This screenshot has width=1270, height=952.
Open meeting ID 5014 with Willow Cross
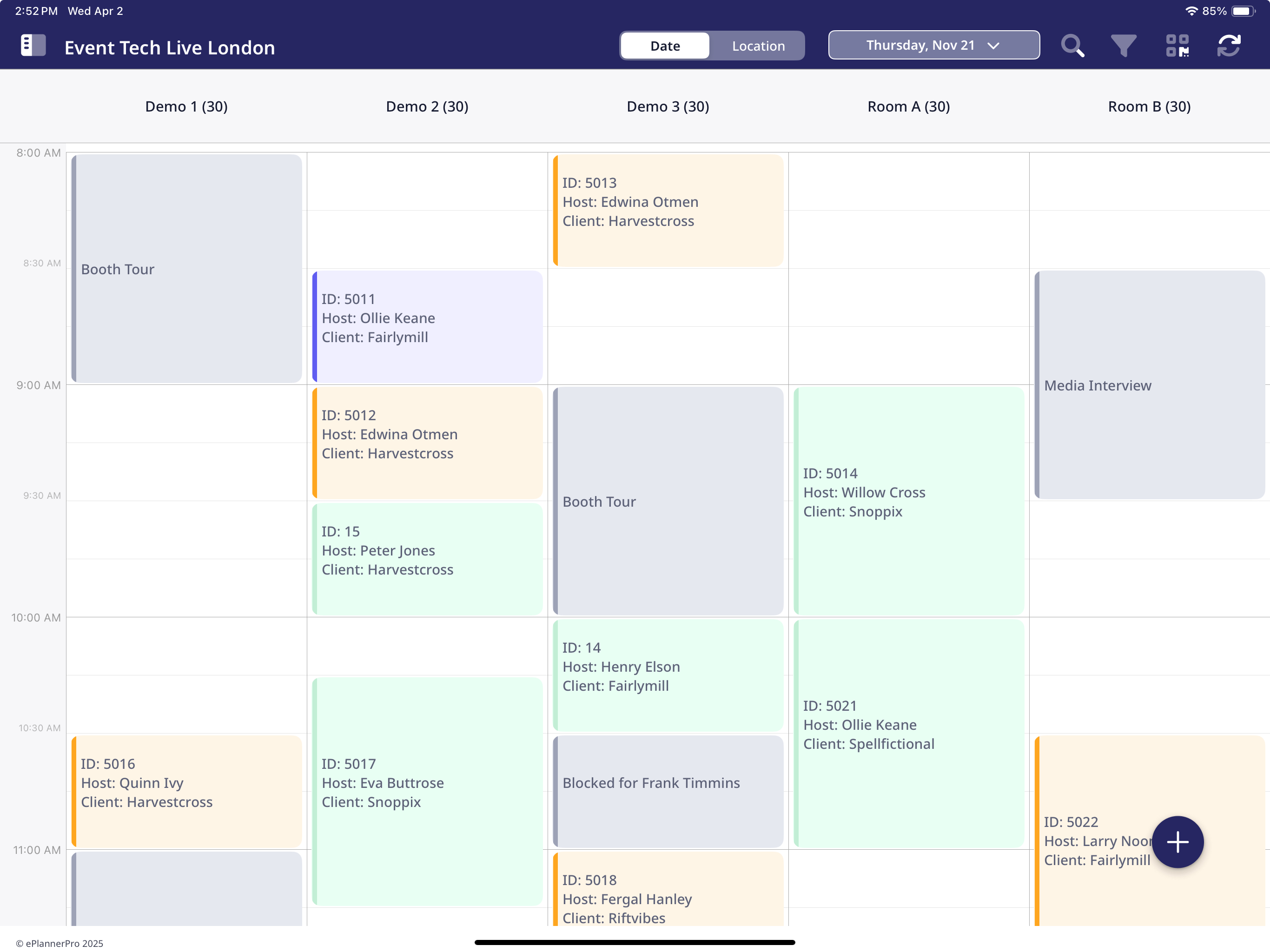pos(909,501)
